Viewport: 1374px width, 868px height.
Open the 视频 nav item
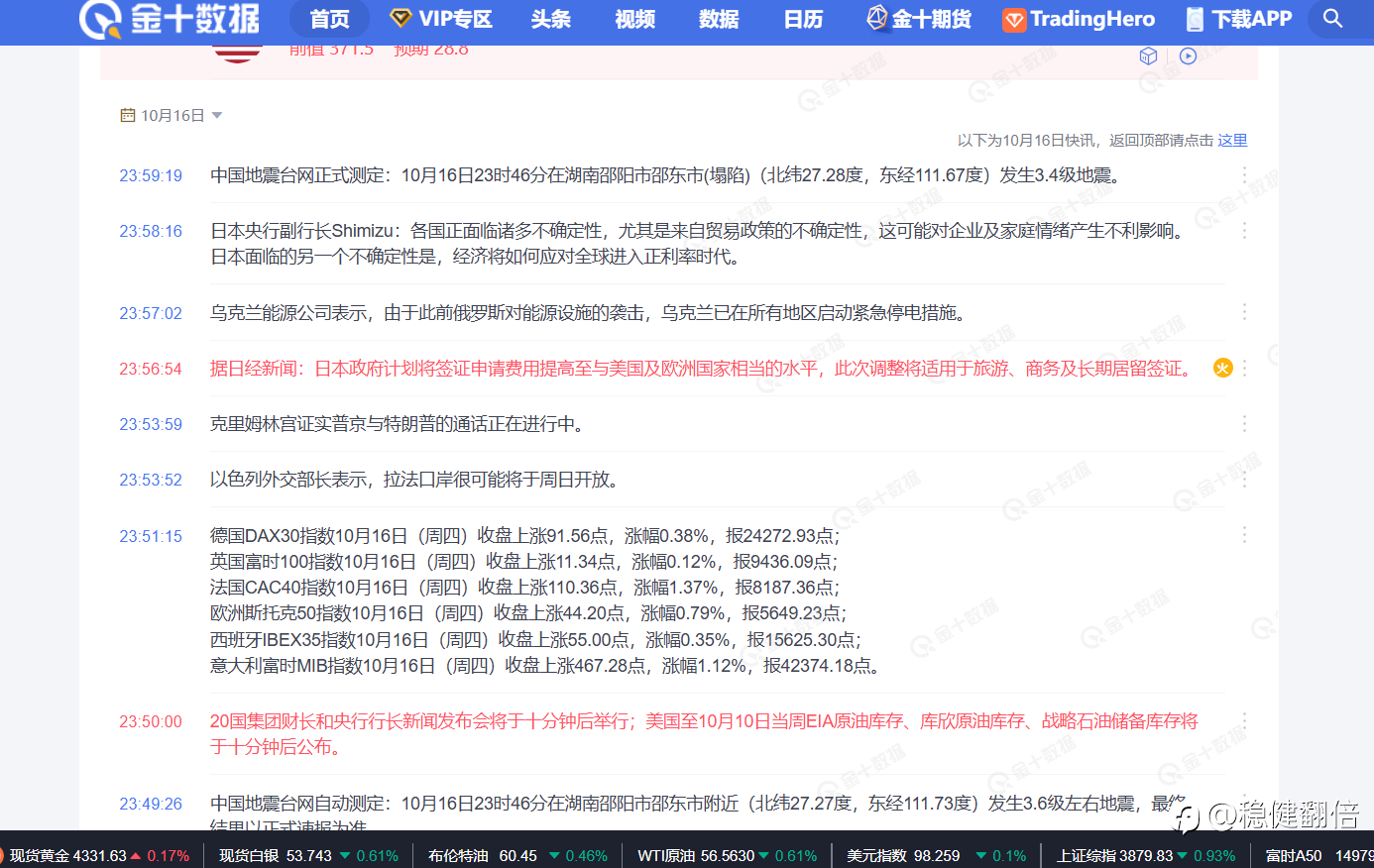coord(635,19)
